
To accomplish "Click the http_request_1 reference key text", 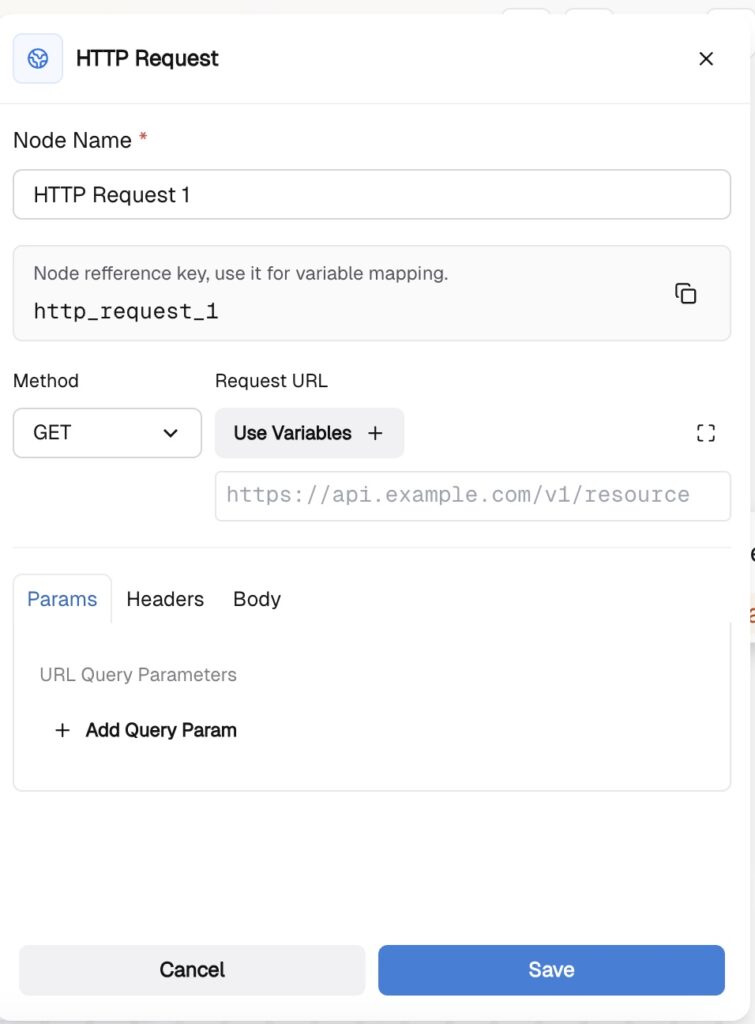I will 126,311.
